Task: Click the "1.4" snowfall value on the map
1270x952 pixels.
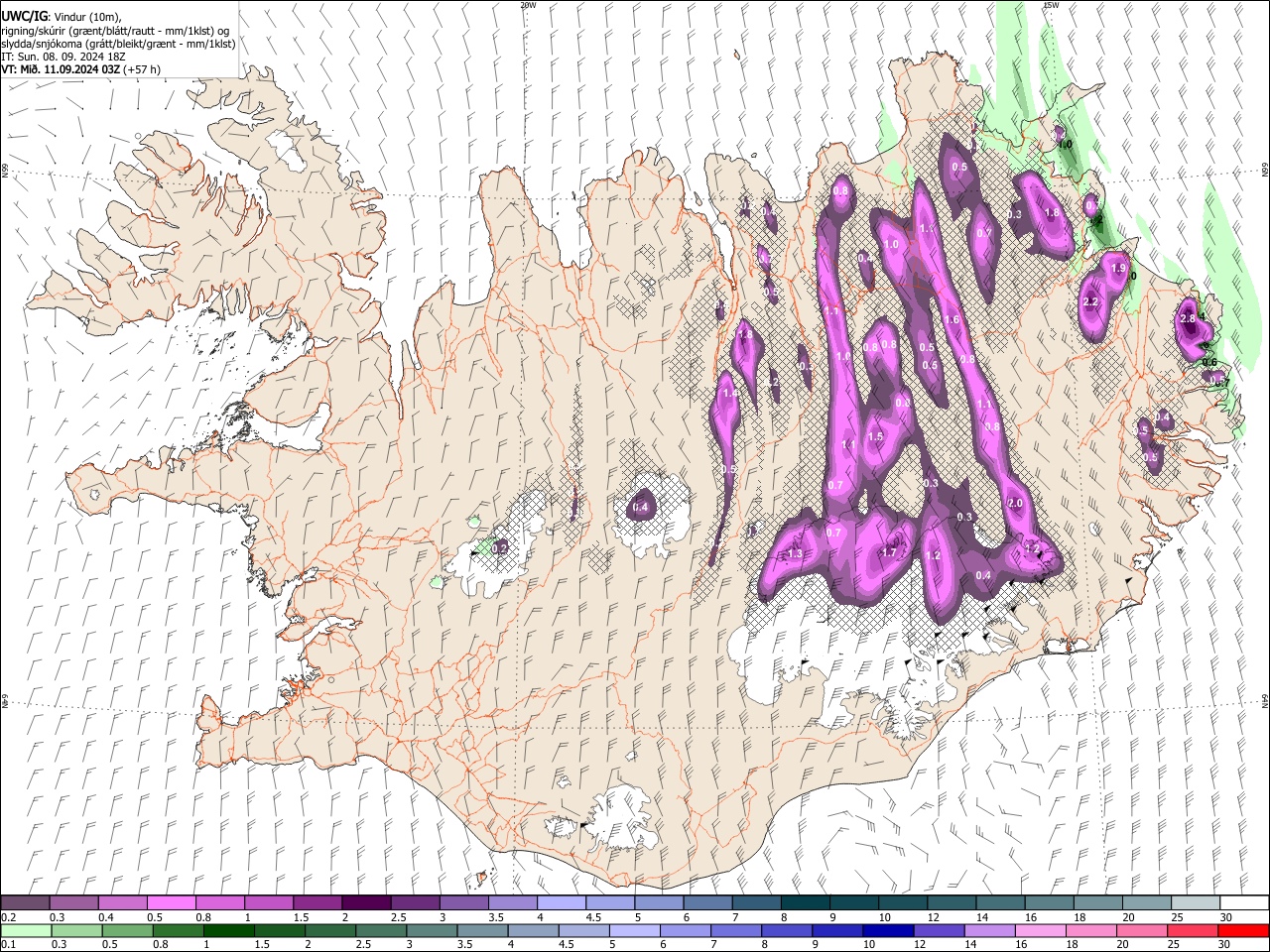Action: point(730,394)
